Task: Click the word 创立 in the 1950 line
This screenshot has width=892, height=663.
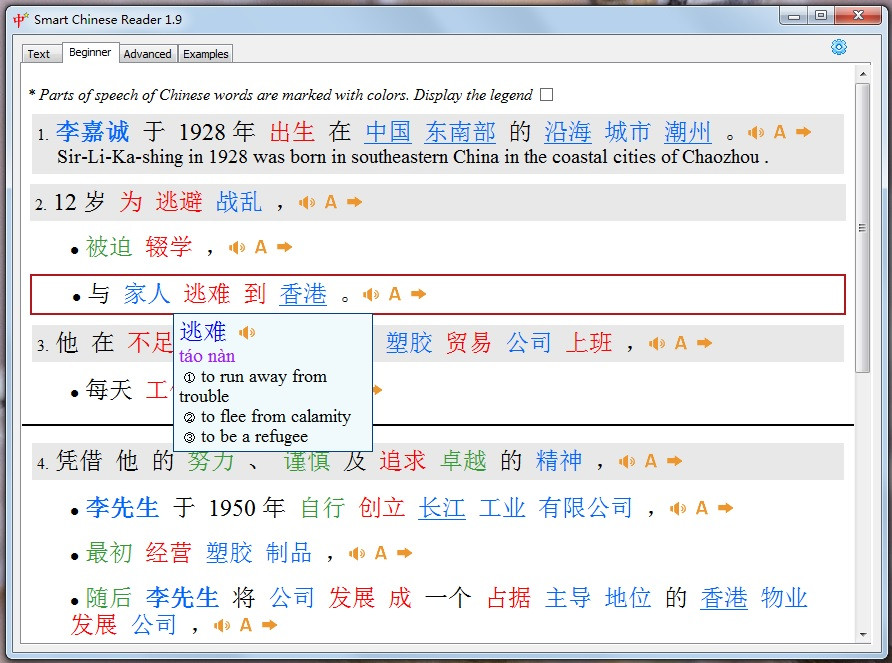Action: pyautogui.click(x=382, y=508)
